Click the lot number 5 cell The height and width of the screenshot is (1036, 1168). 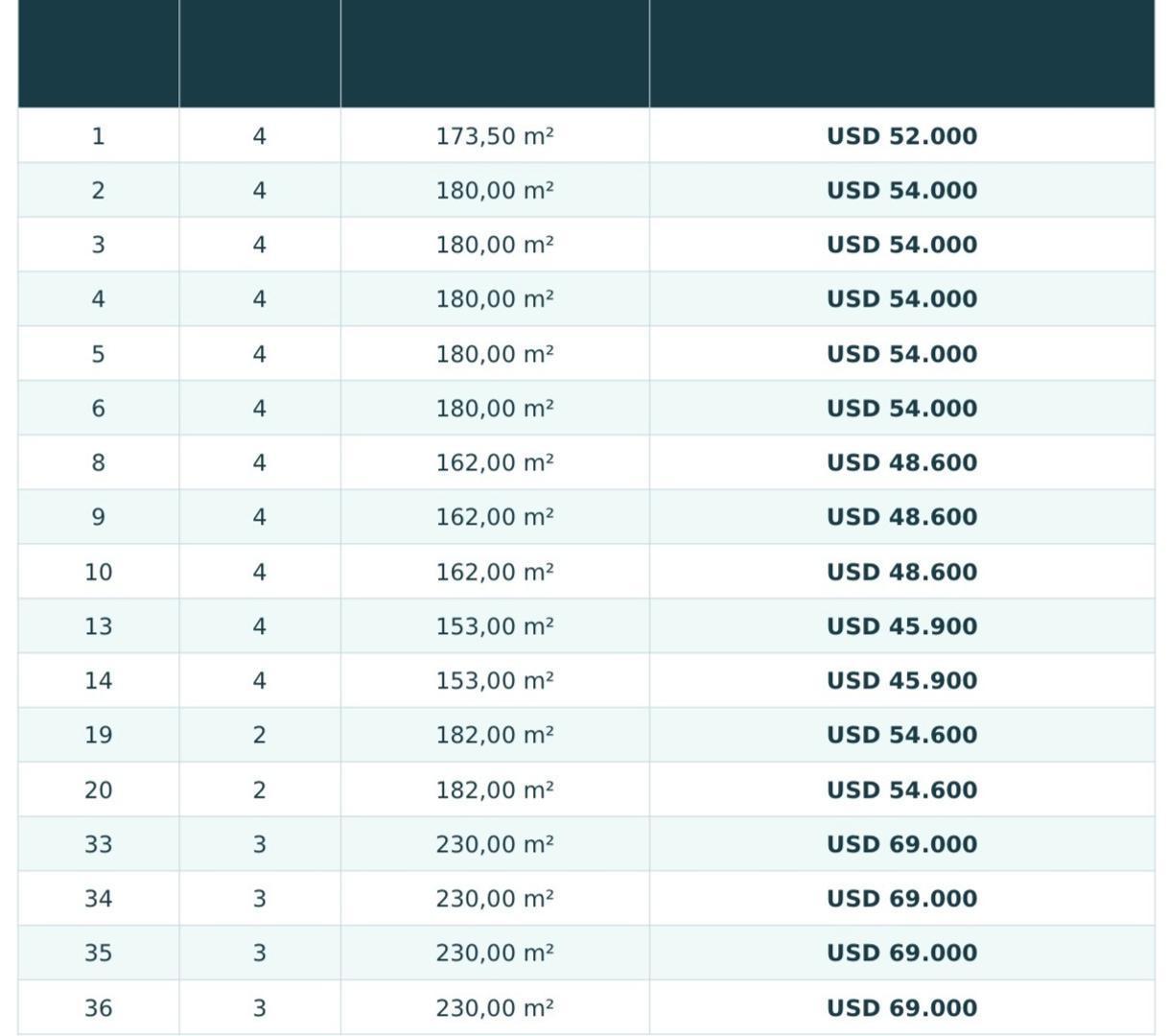pos(98,355)
